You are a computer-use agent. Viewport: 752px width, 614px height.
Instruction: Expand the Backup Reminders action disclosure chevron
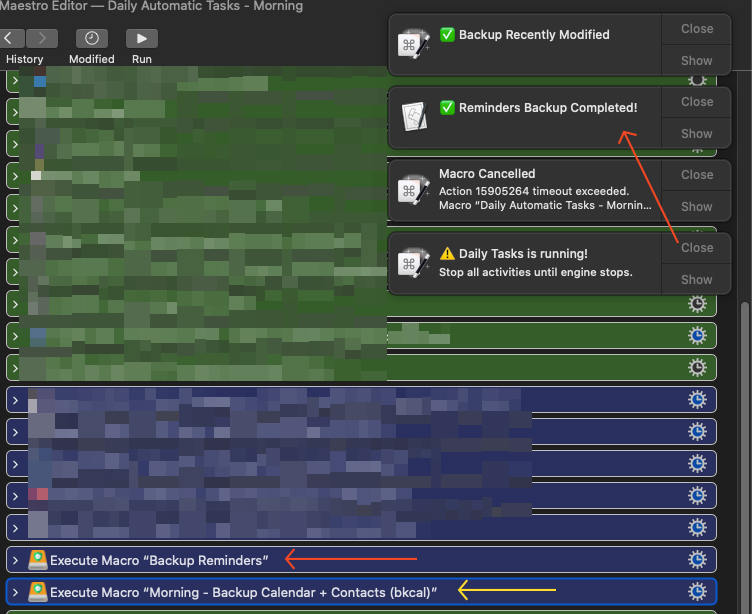point(15,560)
